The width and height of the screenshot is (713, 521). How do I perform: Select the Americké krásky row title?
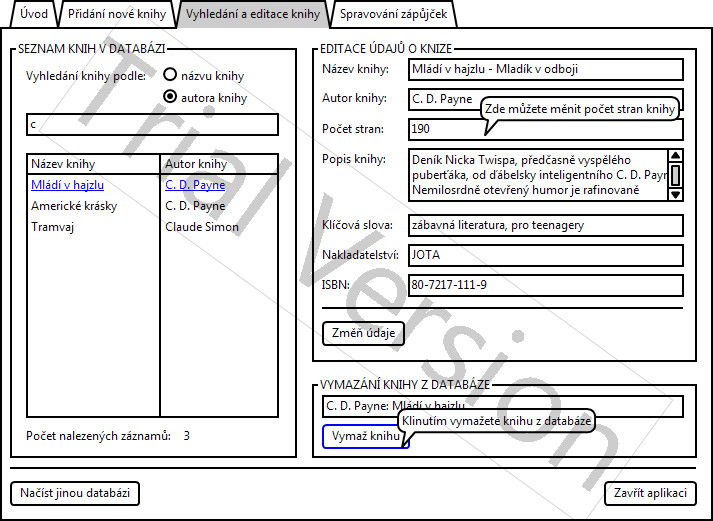click(x=74, y=206)
